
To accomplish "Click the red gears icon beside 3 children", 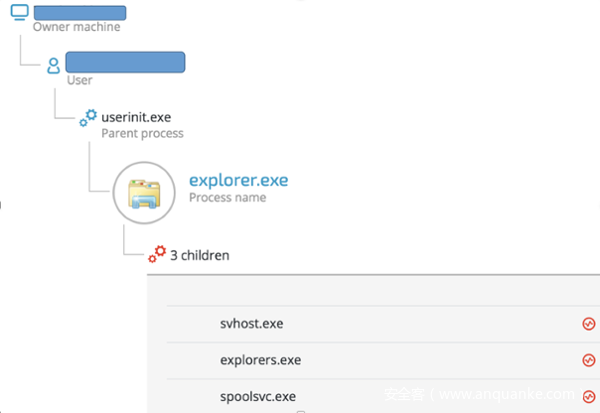I will (x=156, y=255).
